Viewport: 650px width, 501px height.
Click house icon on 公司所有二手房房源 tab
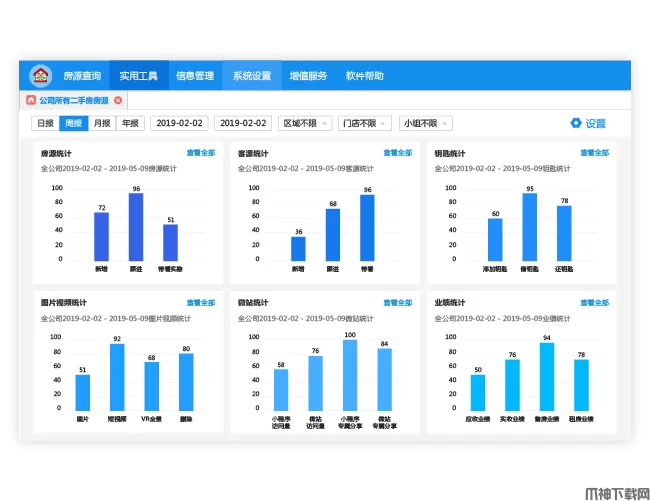tap(31, 100)
